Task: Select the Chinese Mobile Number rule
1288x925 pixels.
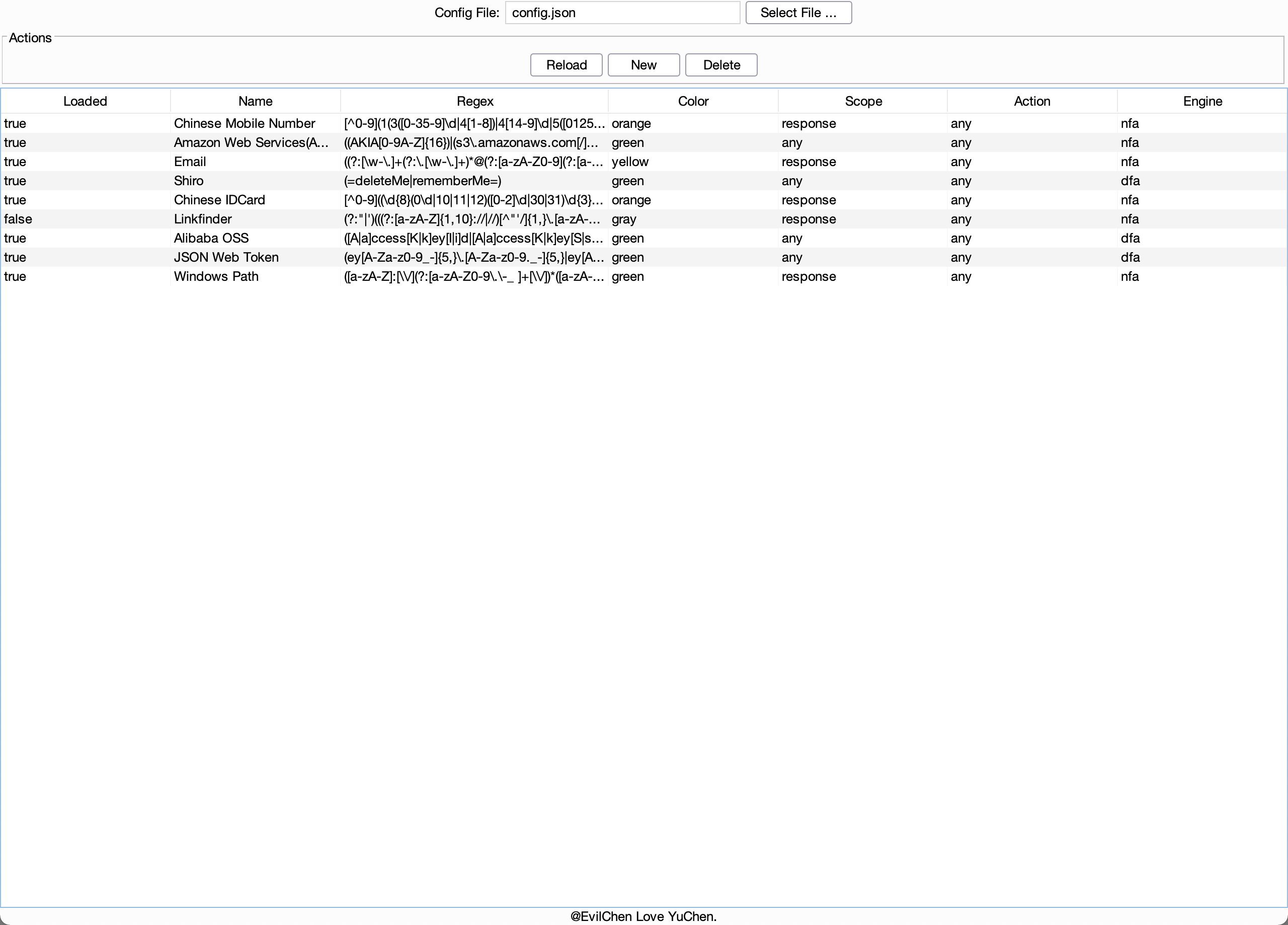Action: click(x=244, y=123)
